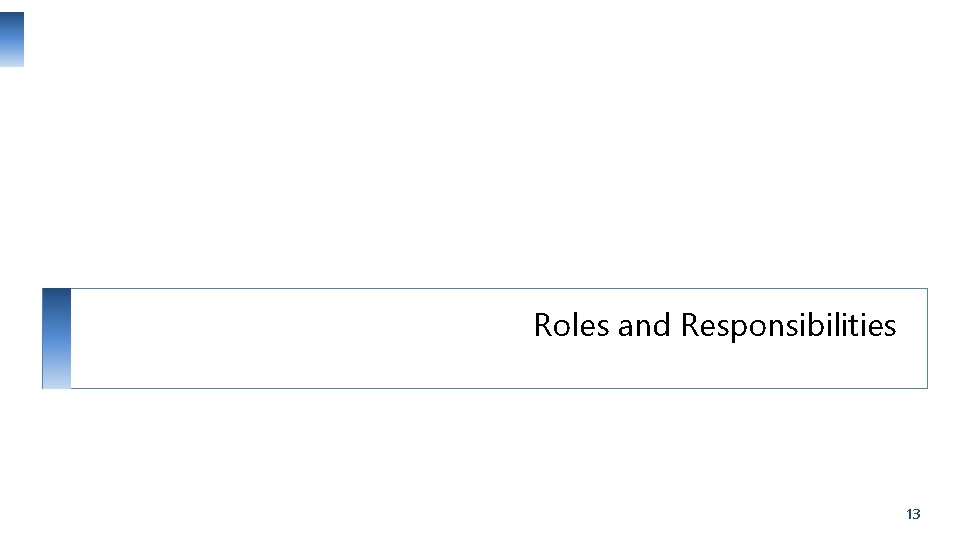Click the right edge of the title box

point(927,338)
